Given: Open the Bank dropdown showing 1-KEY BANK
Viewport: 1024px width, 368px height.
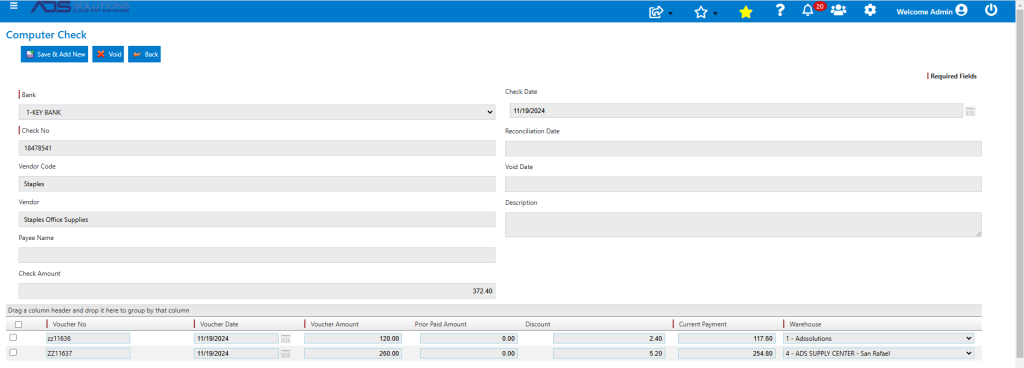Looking at the screenshot, I should [x=257, y=112].
